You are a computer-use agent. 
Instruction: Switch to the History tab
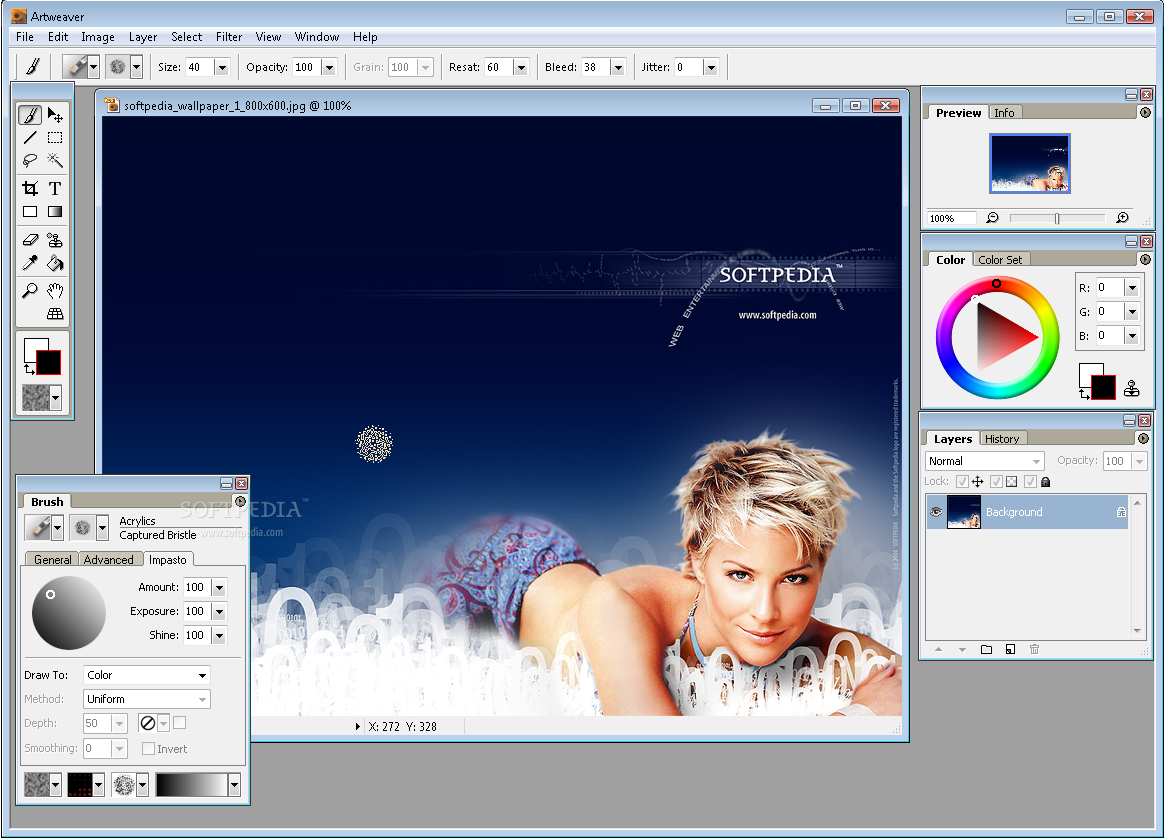pyautogui.click(x=1002, y=438)
